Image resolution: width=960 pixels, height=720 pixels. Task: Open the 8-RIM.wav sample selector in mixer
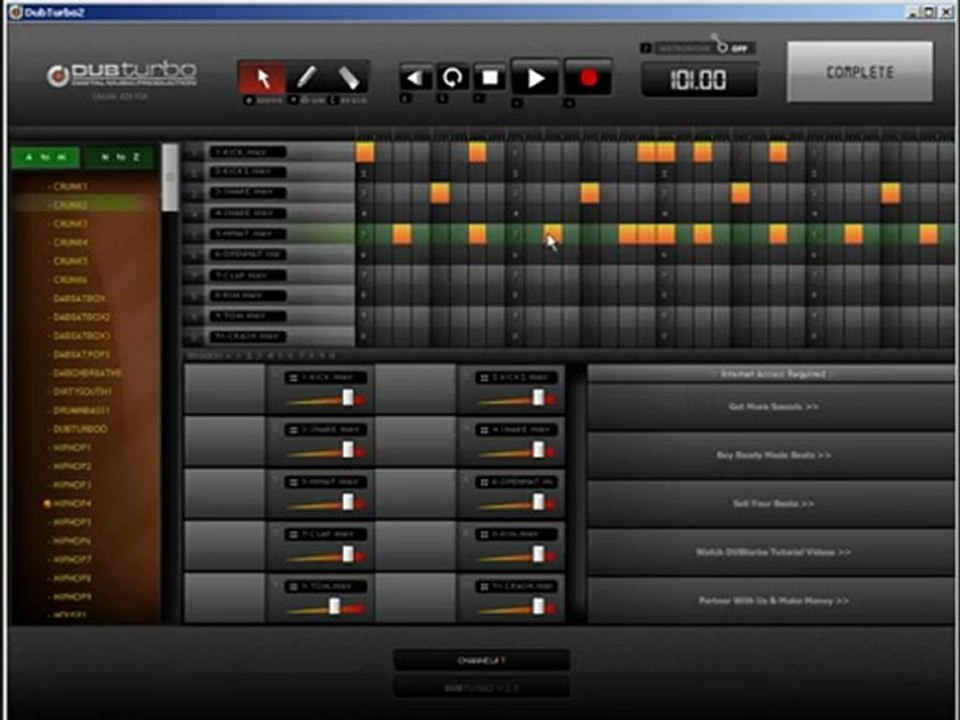tap(516, 534)
